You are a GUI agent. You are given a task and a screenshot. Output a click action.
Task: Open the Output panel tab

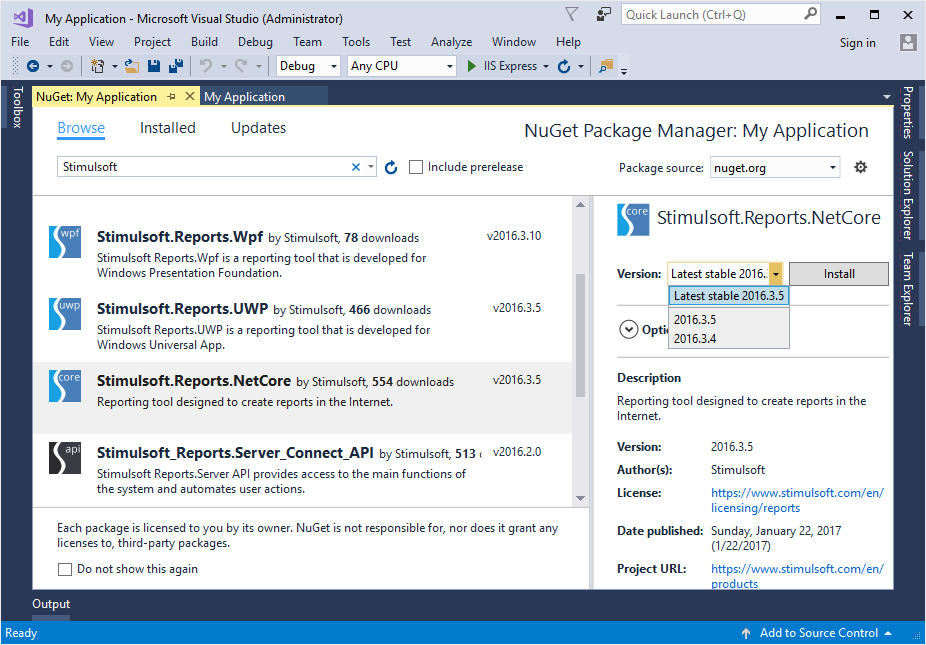pos(51,604)
